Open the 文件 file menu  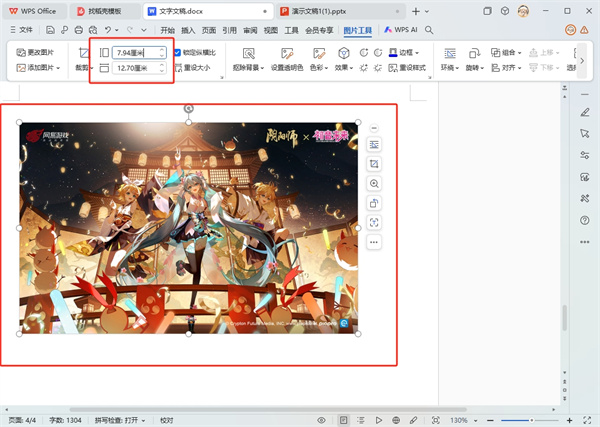point(21,30)
